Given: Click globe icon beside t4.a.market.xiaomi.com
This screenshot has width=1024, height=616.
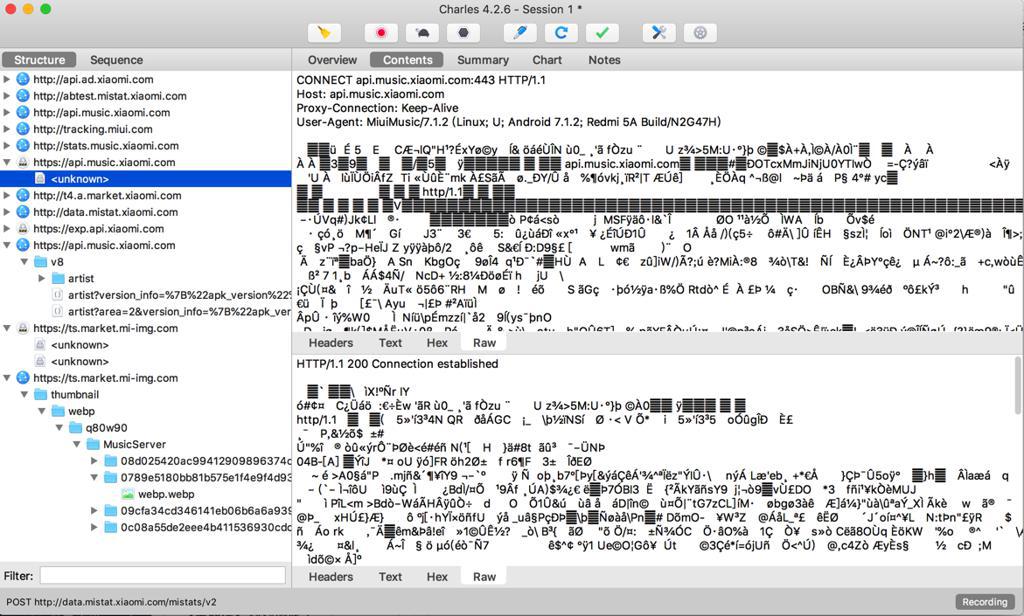Looking at the screenshot, I should [x=23, y=195].
